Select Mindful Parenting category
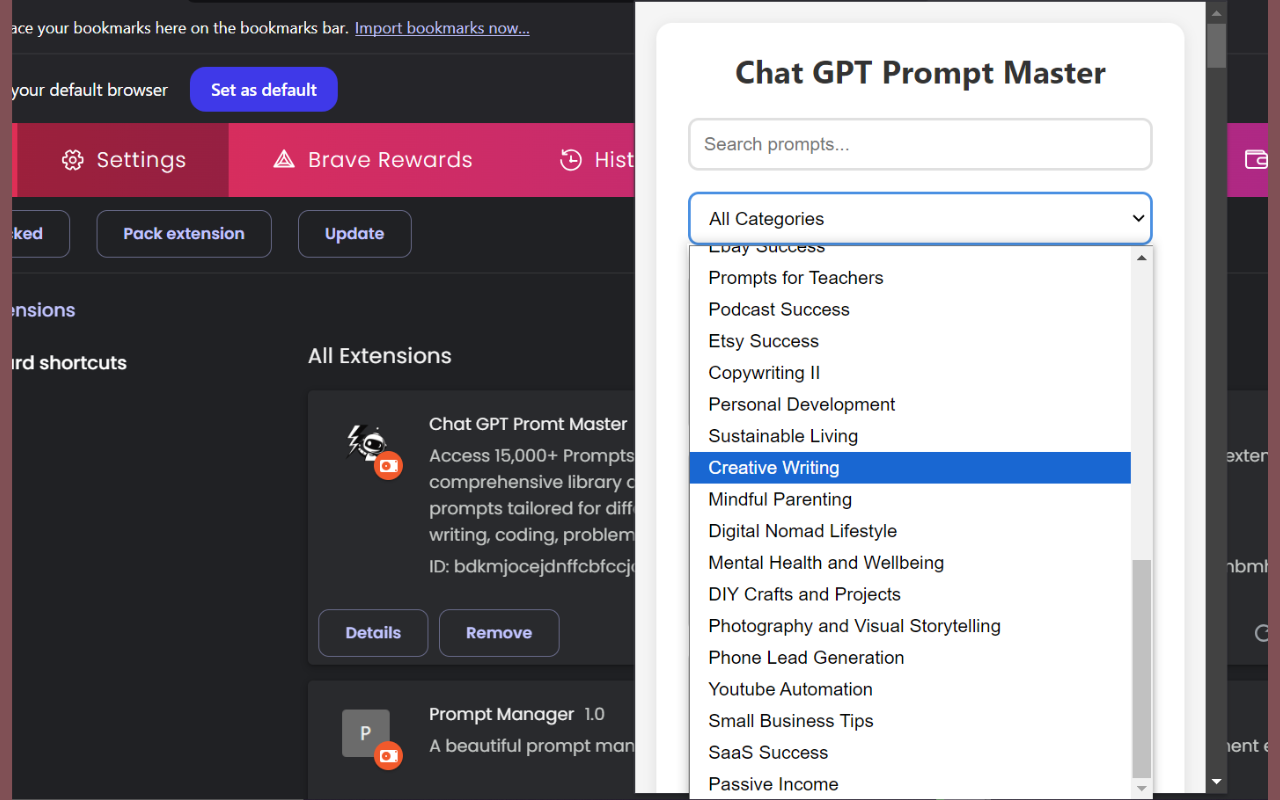This screenshot has width=1280, height=800. [910, 500]
